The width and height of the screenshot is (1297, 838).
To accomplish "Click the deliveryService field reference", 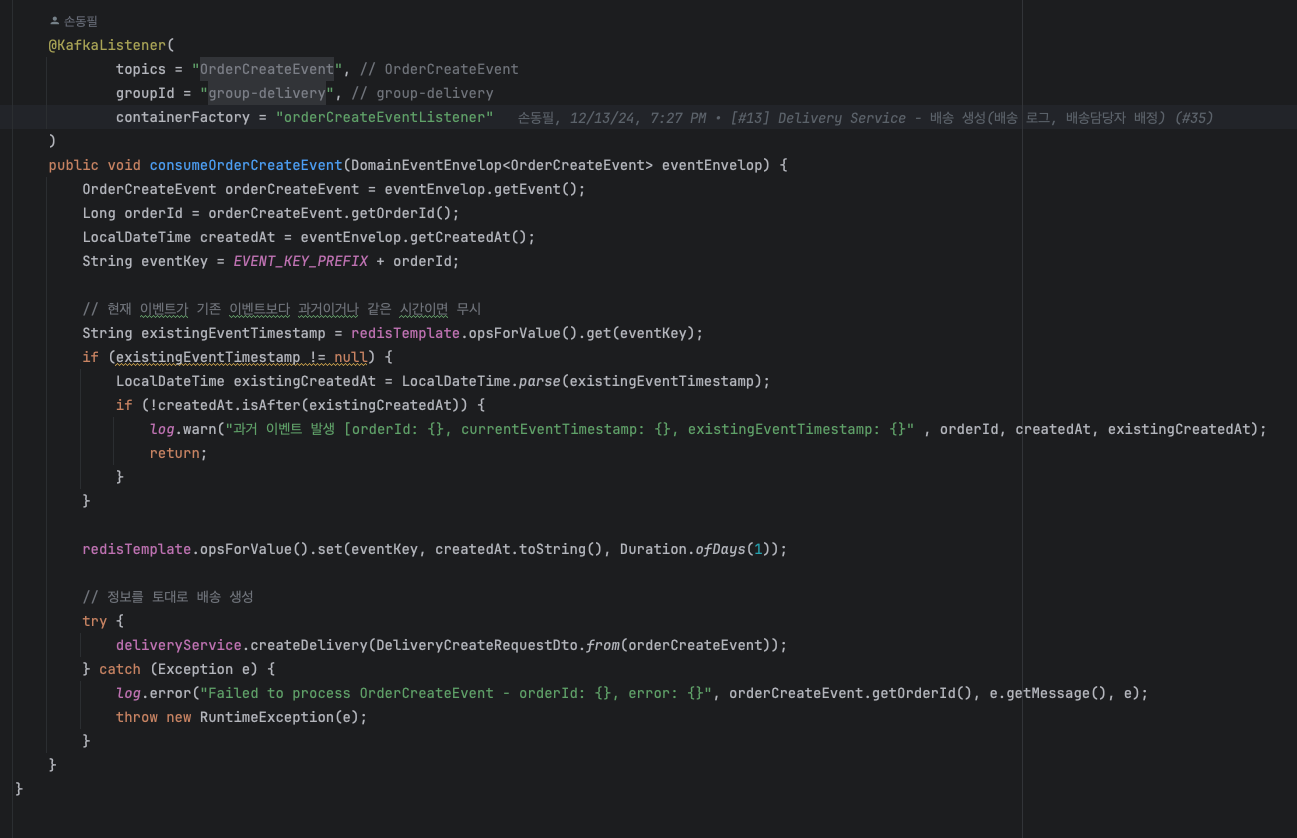I will coord(179,645).
